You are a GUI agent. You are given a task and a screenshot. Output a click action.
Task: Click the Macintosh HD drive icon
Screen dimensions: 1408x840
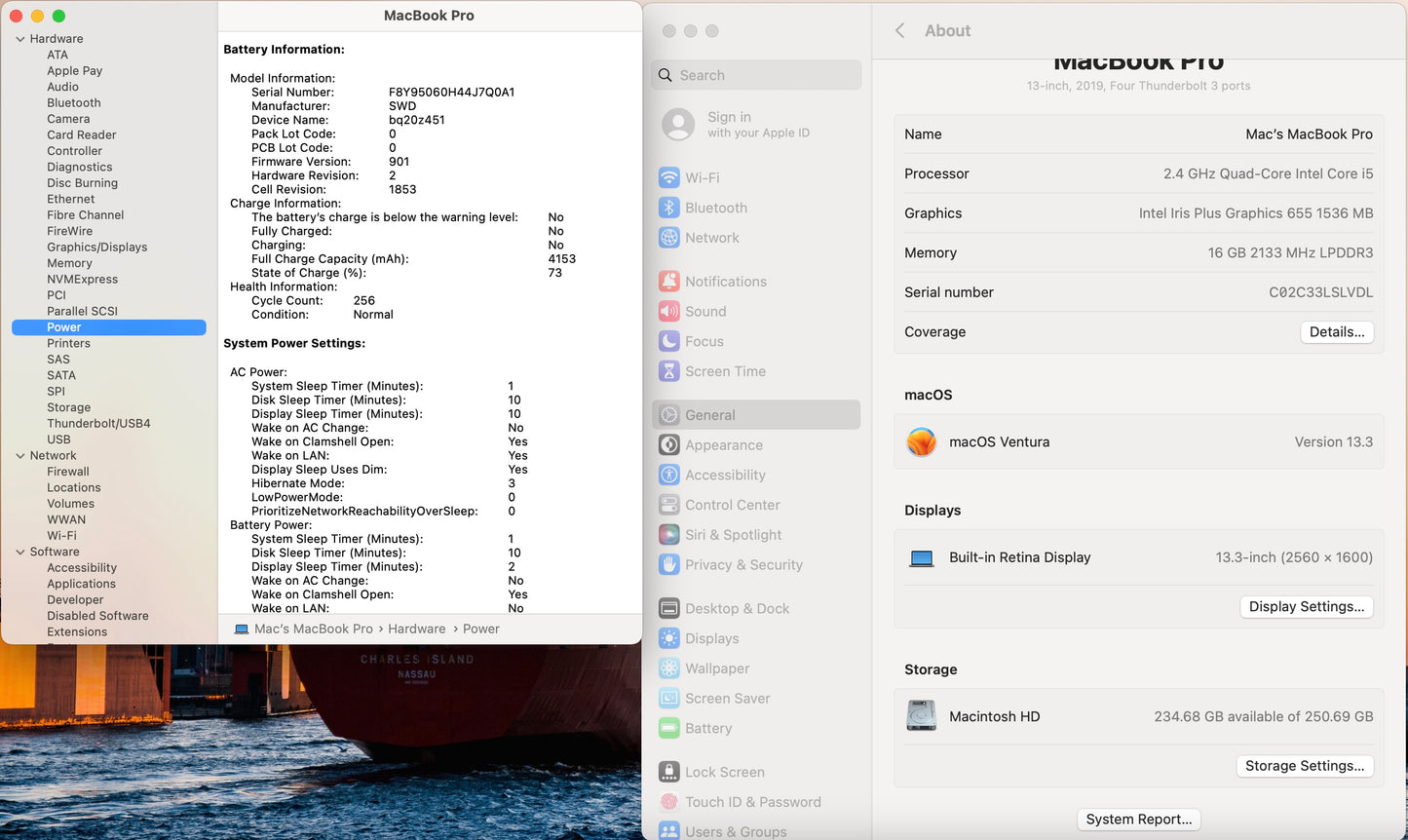[921, 716]
